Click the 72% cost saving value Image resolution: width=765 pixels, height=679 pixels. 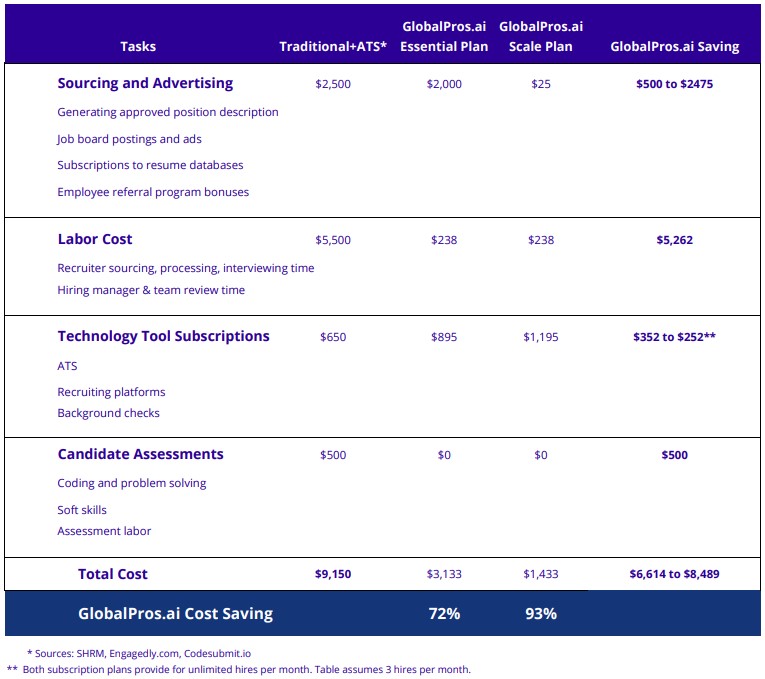tap(444, 613)
